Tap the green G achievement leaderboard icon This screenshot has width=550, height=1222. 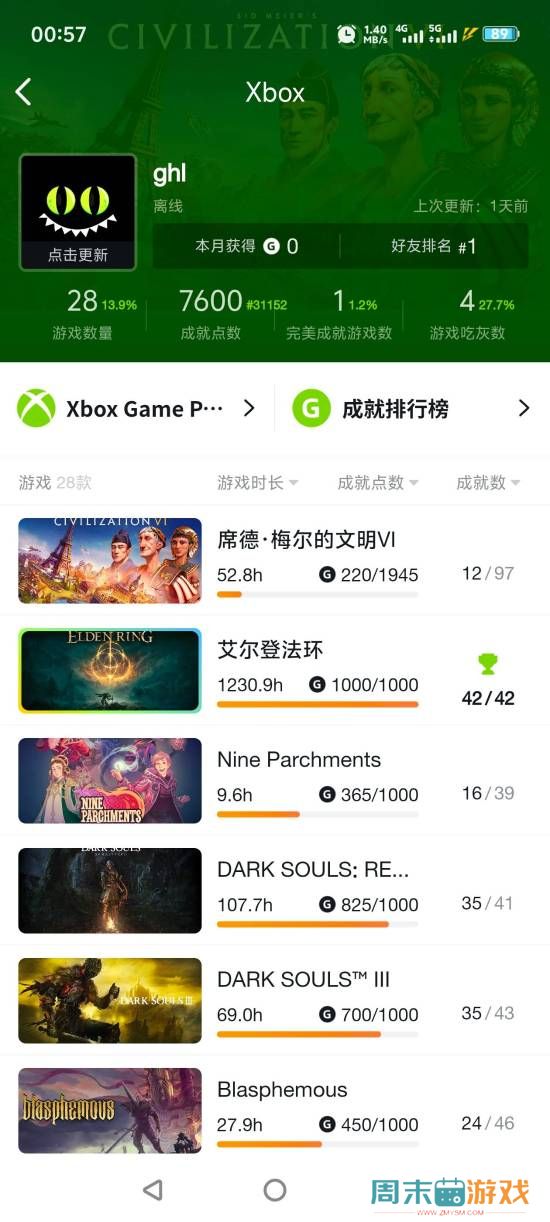[311, 408]
